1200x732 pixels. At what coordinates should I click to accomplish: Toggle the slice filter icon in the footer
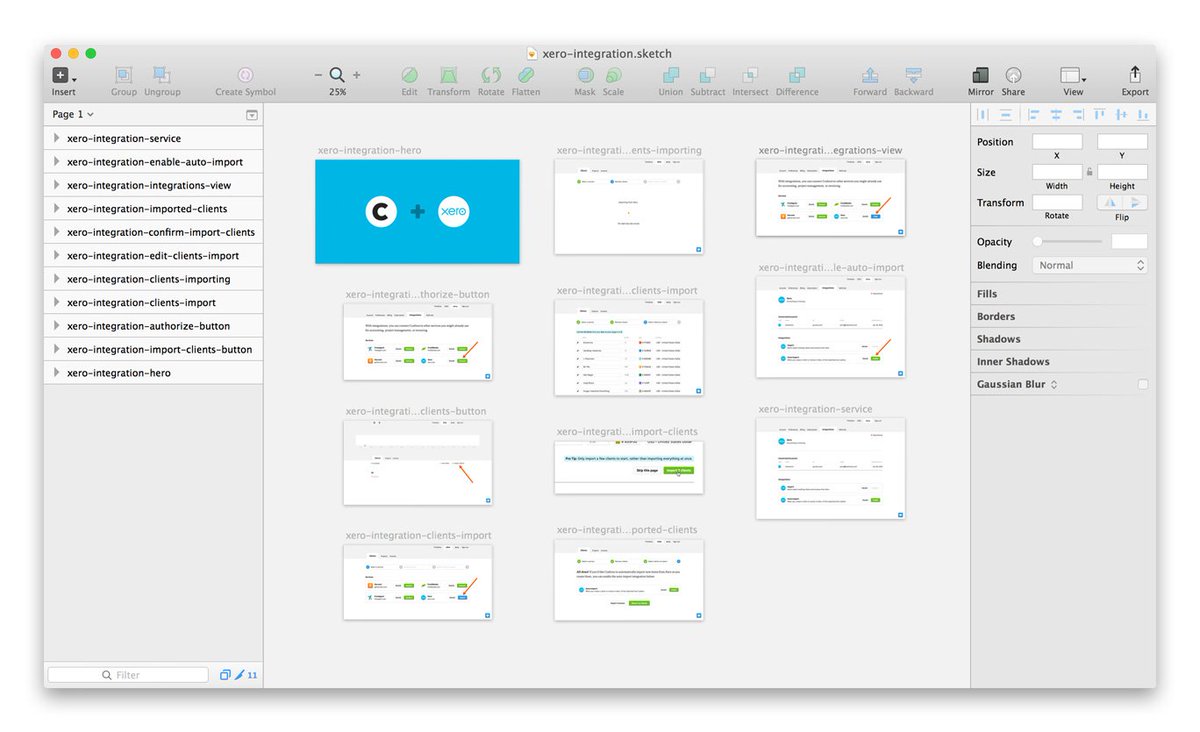[x=240, y=675]
